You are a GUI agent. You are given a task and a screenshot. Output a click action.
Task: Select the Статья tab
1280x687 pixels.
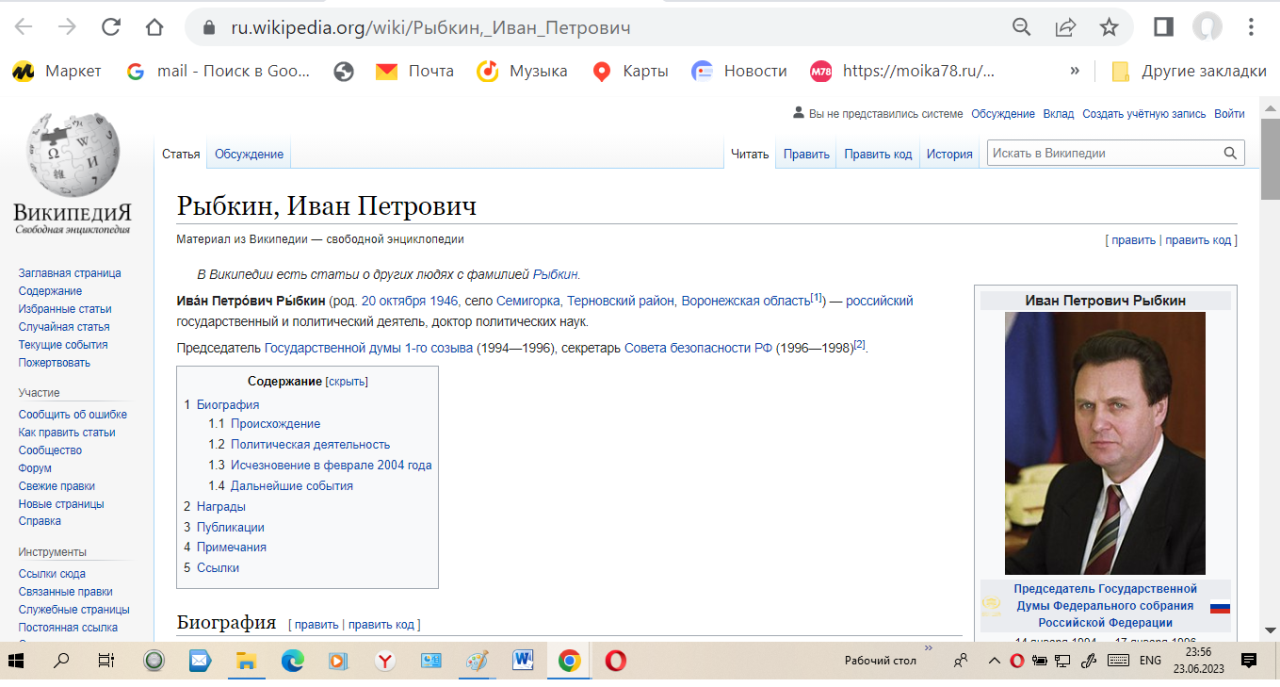pyautogui.click(x=181, y=154)
